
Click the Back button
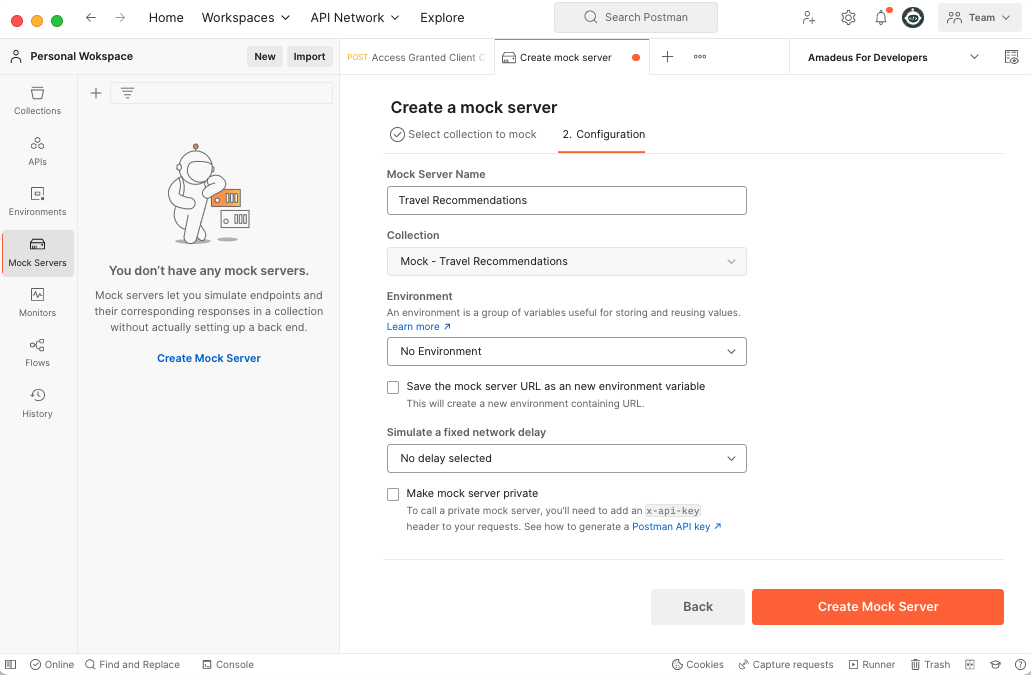(698, 607)
